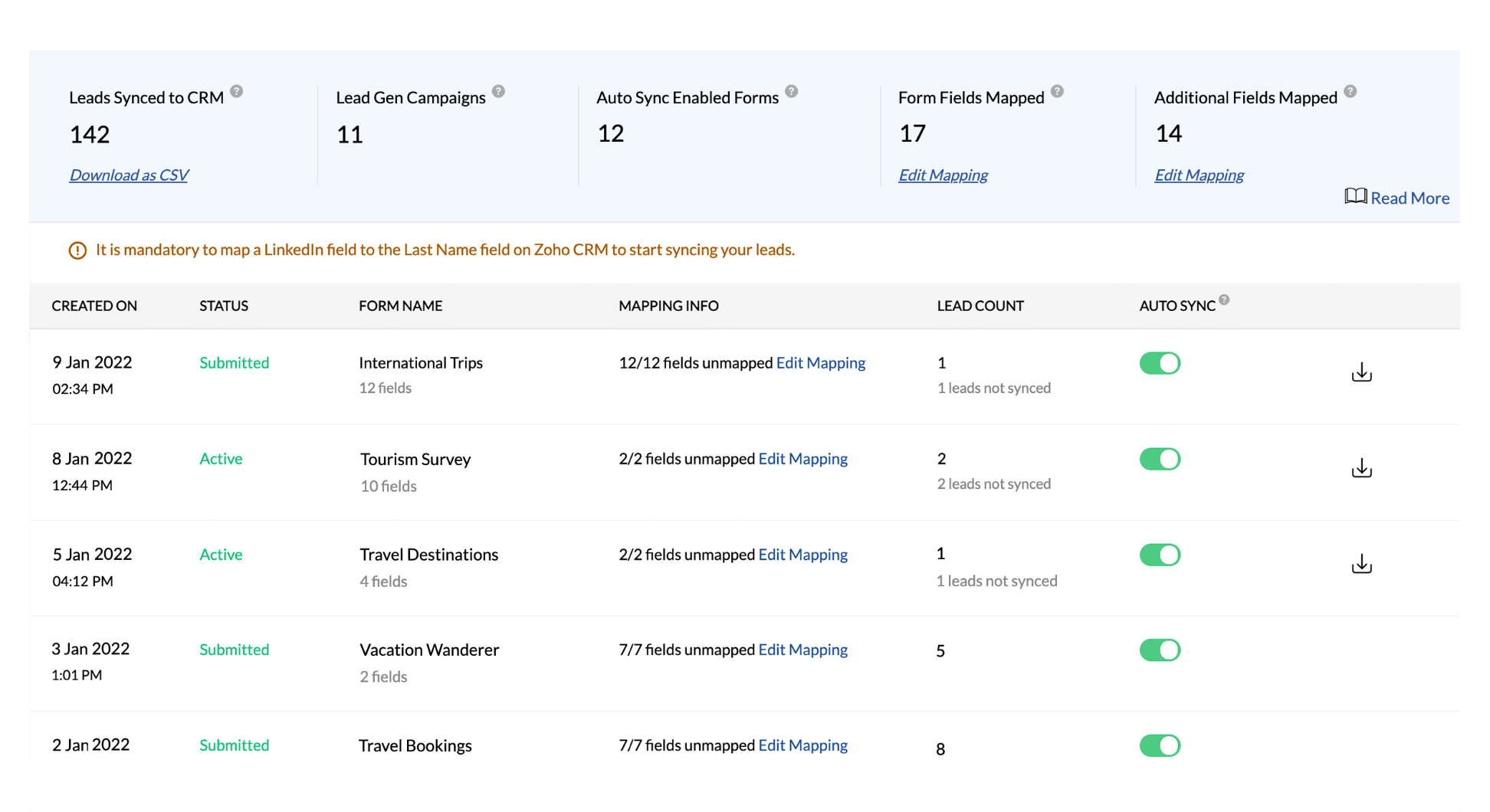
Task: Click Submitted status for 3 Jan 2022
Action: click(234, 649)
